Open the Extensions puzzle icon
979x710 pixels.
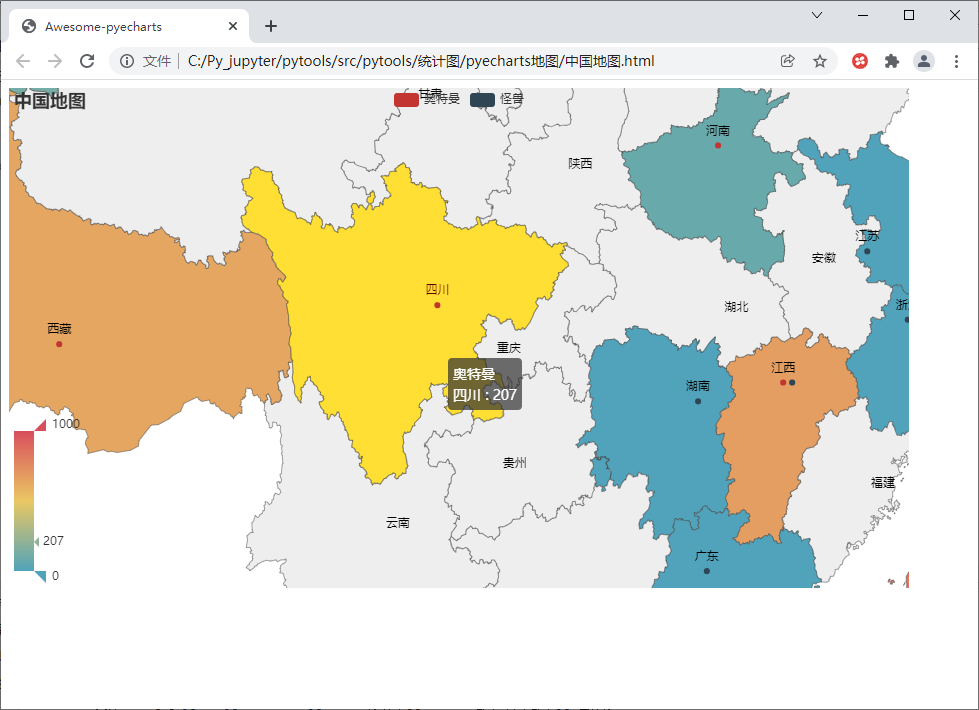pyautogui.click(x=892, y=61)
